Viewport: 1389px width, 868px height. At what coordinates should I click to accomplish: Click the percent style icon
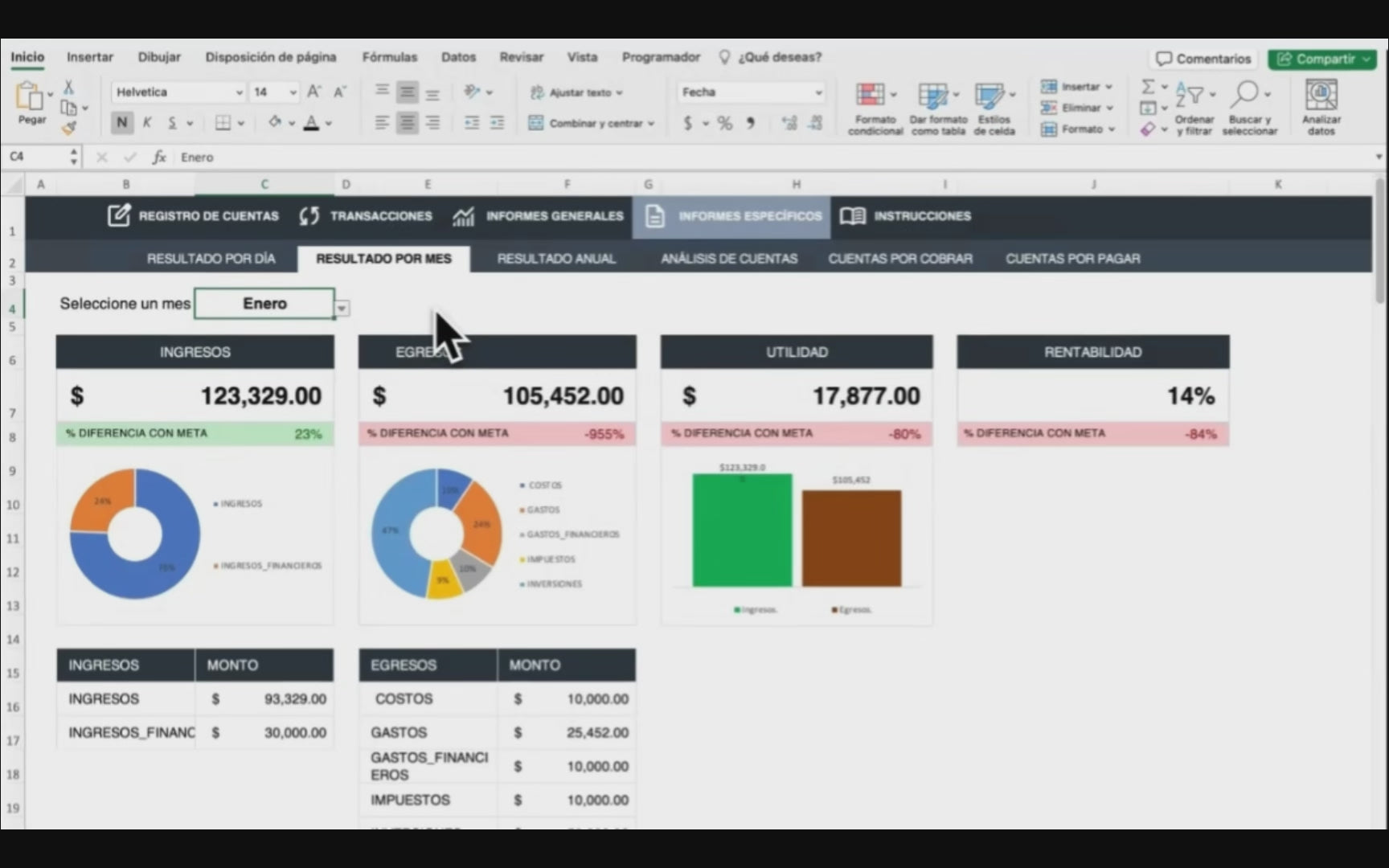724,123
